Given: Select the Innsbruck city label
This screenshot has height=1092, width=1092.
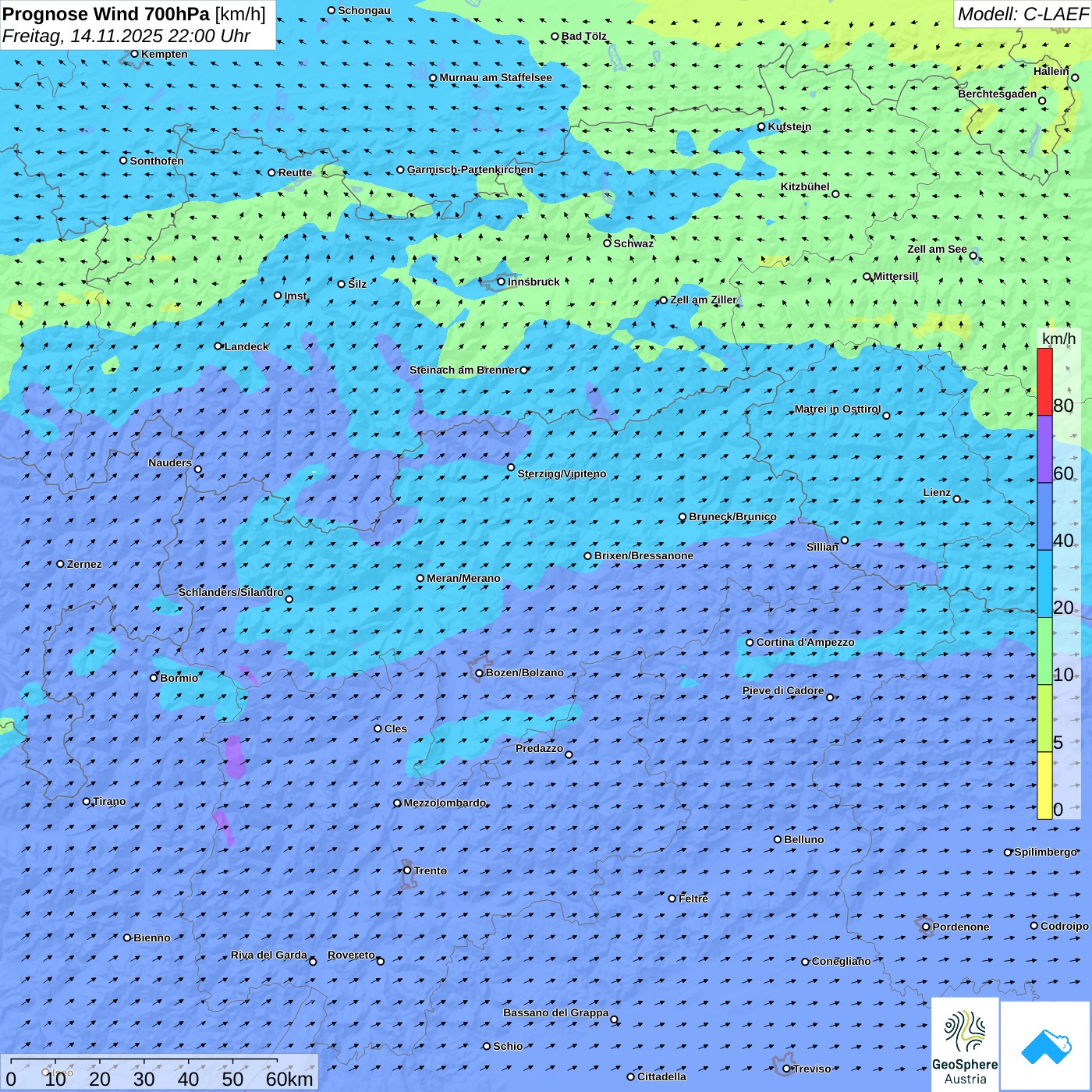Looking at the screenshot, I should click(x=534, y=282).
